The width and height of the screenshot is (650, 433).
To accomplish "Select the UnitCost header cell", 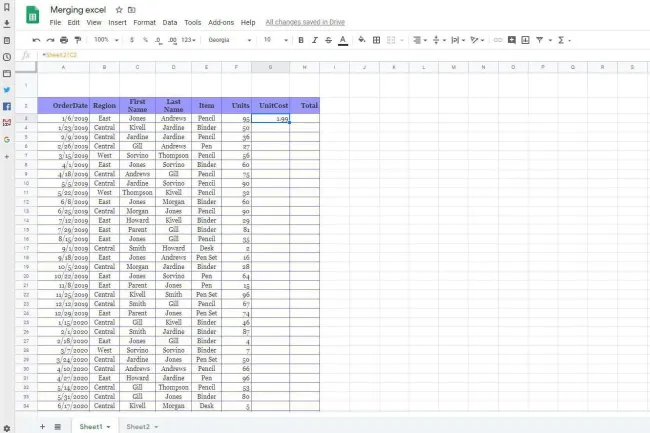I will coord(270,105).
